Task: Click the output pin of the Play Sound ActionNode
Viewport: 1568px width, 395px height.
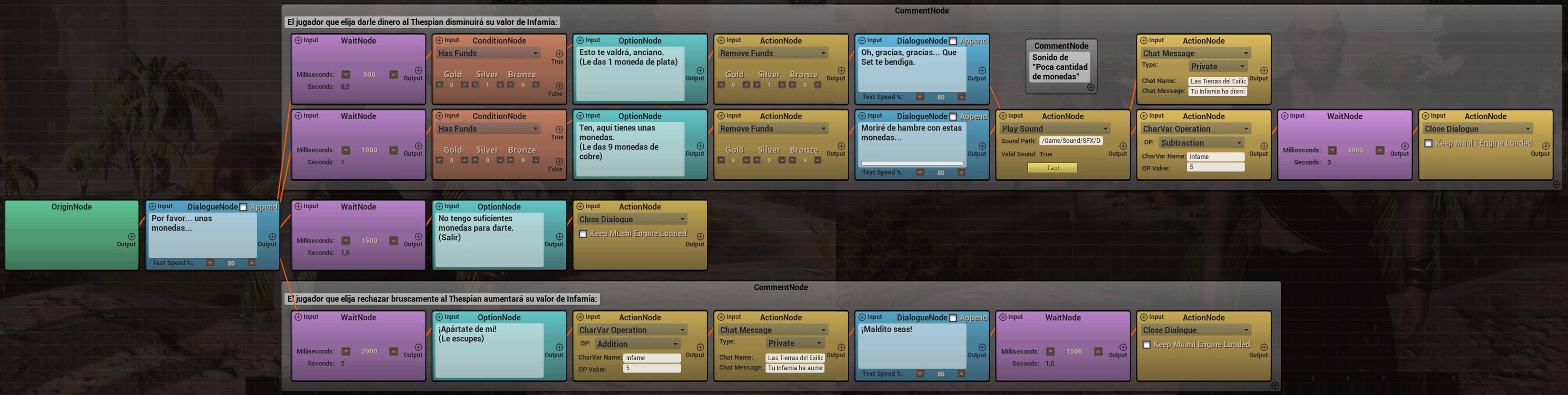Action: pyautogui.click(x=1123, y=146)
